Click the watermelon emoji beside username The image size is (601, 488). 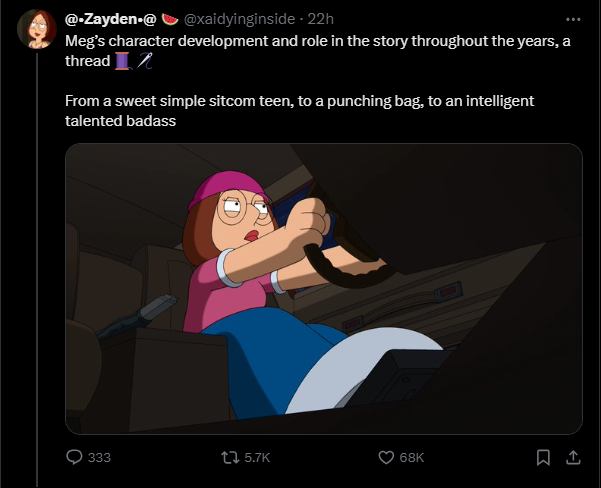(170, 19)
